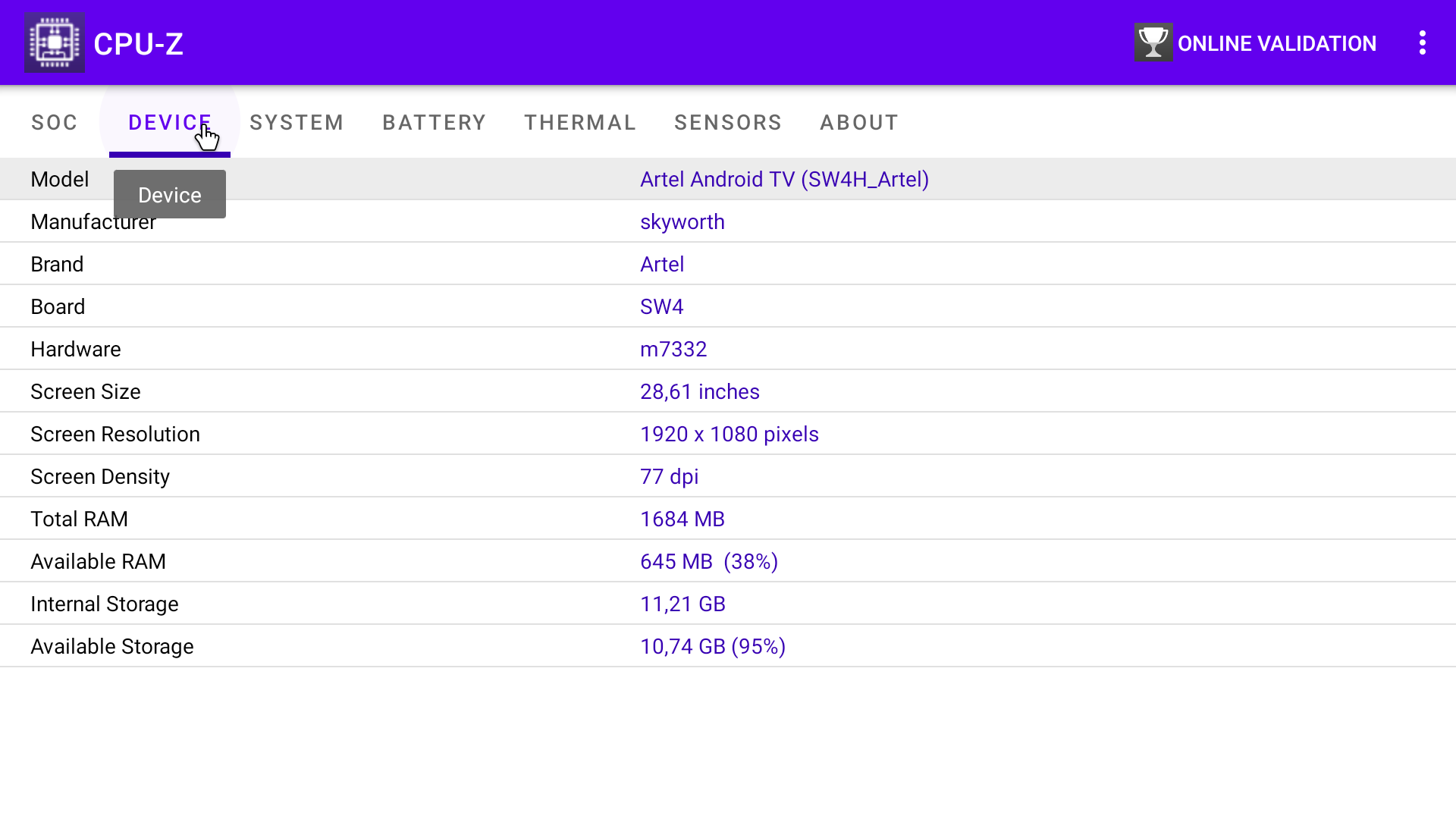The image size is (1456, 819).
Task: Click the Available Storage value
Action: [x=712, y=646]
